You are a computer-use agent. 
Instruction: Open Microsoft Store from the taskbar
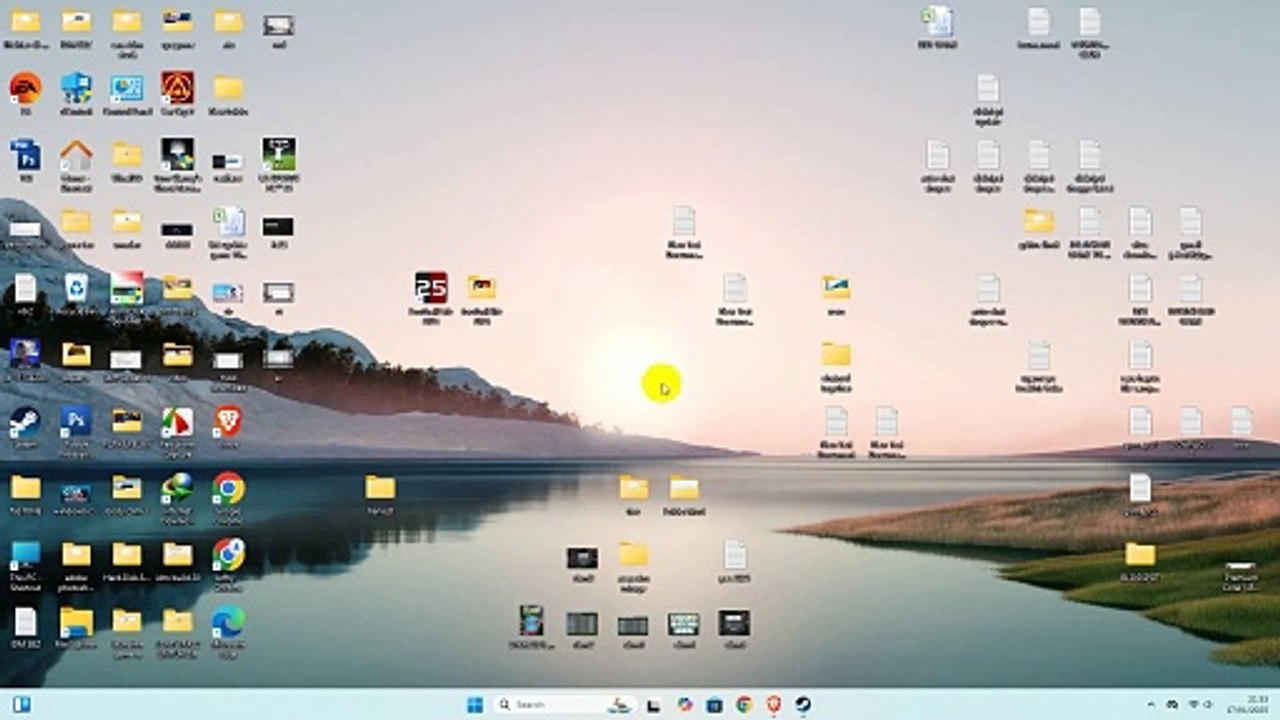click(714, 705)
